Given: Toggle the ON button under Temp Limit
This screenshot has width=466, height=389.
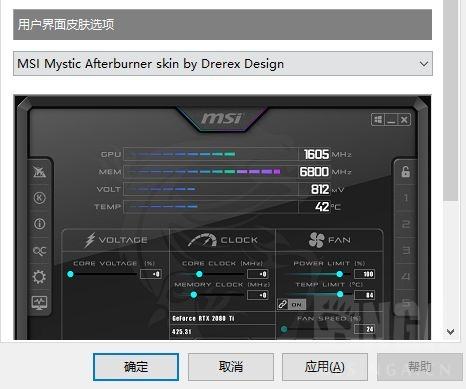Looking at the screenshot, I should tap(297, 304).
